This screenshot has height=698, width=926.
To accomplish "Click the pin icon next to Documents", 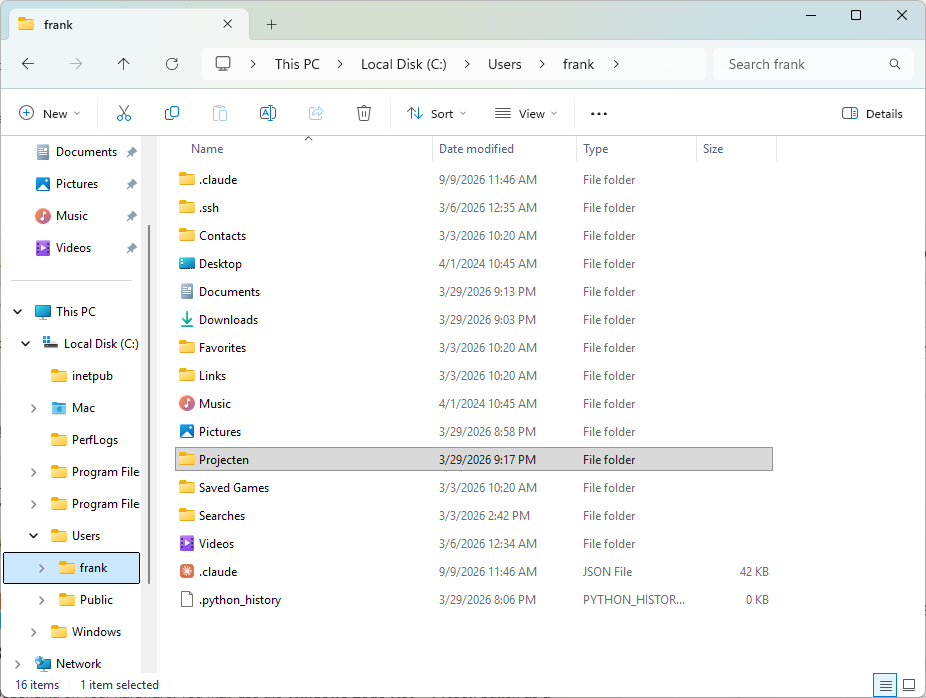I will point(131,152).
